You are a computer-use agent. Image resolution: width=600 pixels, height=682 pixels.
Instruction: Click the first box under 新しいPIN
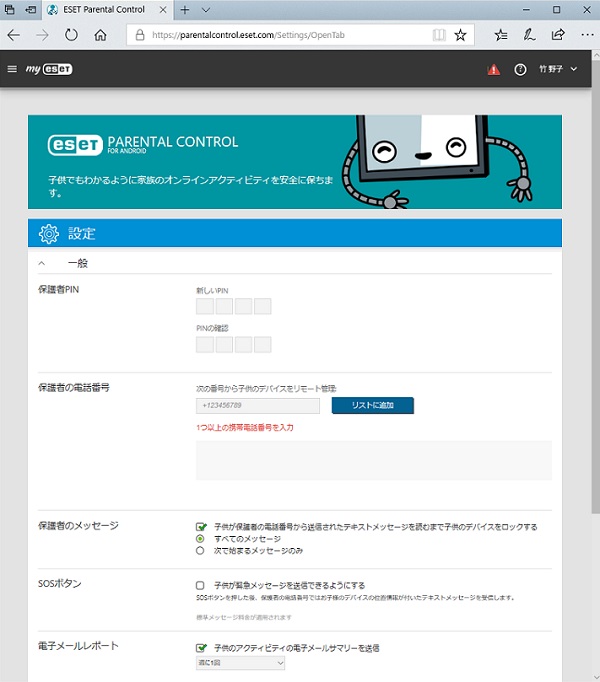tap(205, 306)
